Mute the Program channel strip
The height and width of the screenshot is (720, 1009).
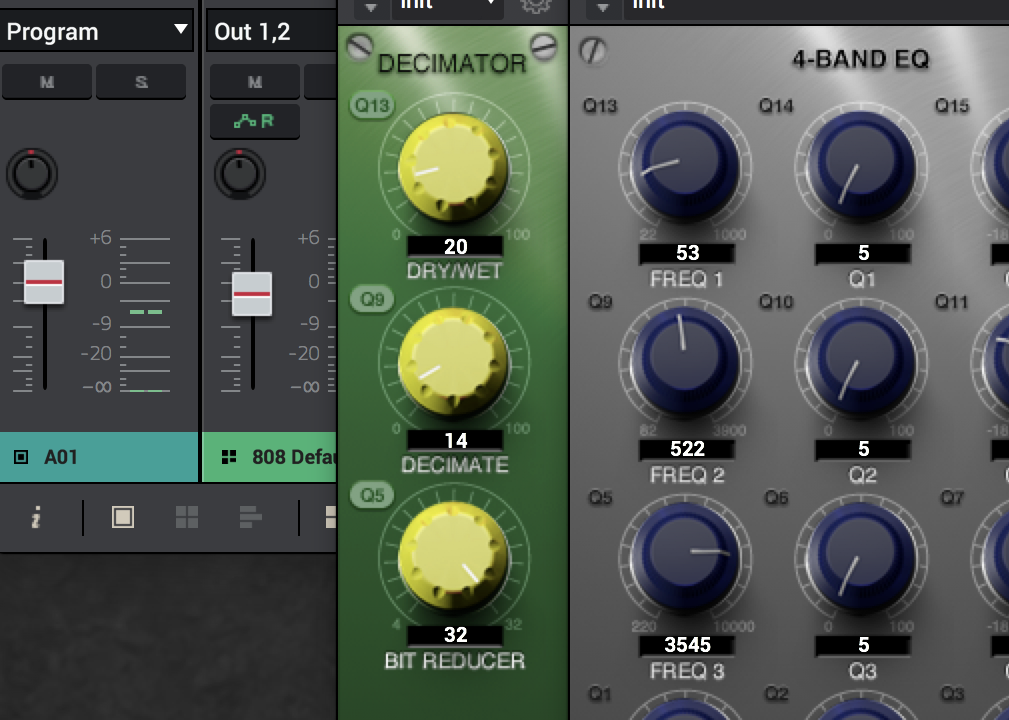click(x=47, y=82)
